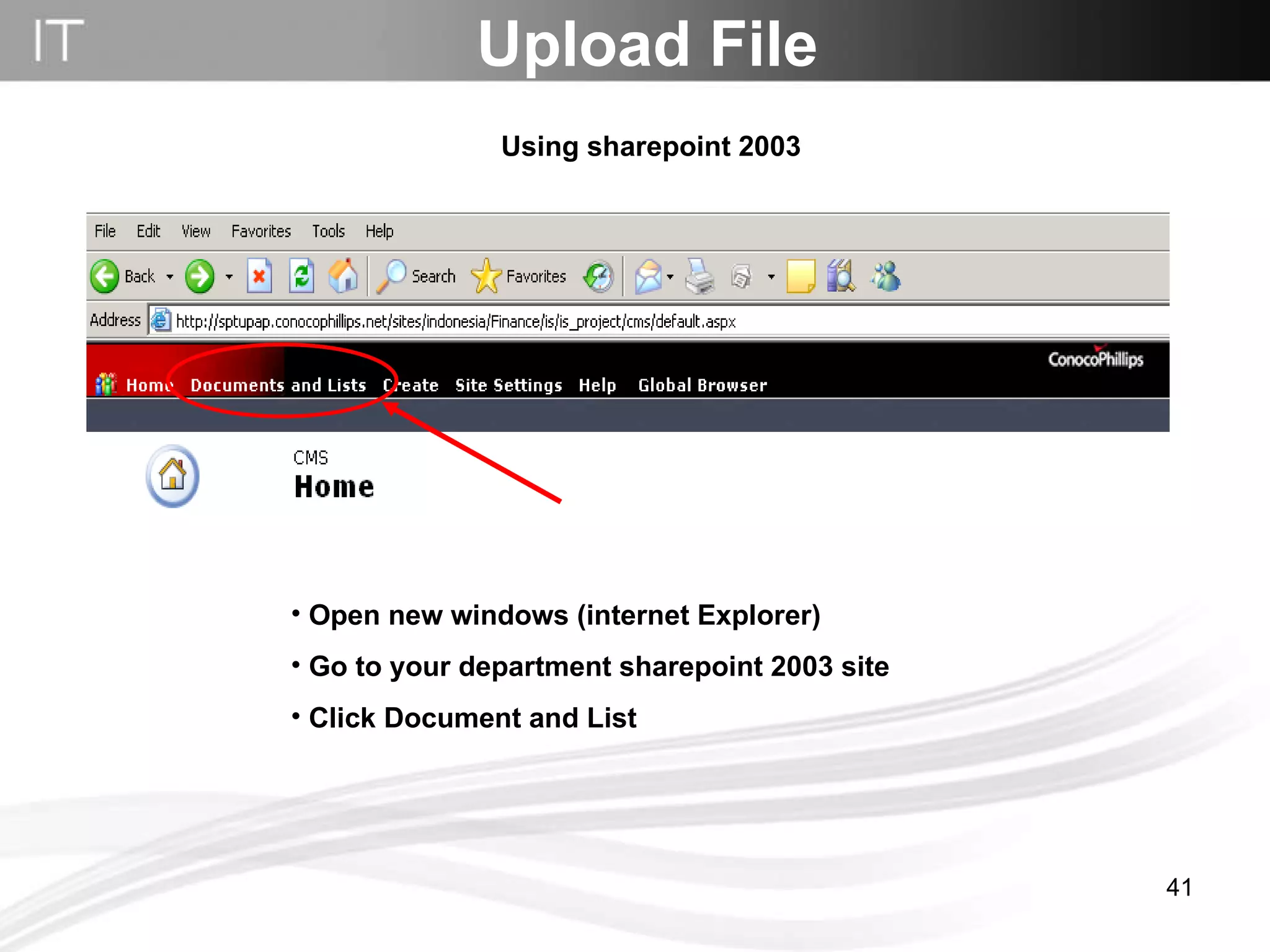Open the Forward history dropdown arrow
The width and height of the screenshot is (1270, 952).
[x=229, y=277]
